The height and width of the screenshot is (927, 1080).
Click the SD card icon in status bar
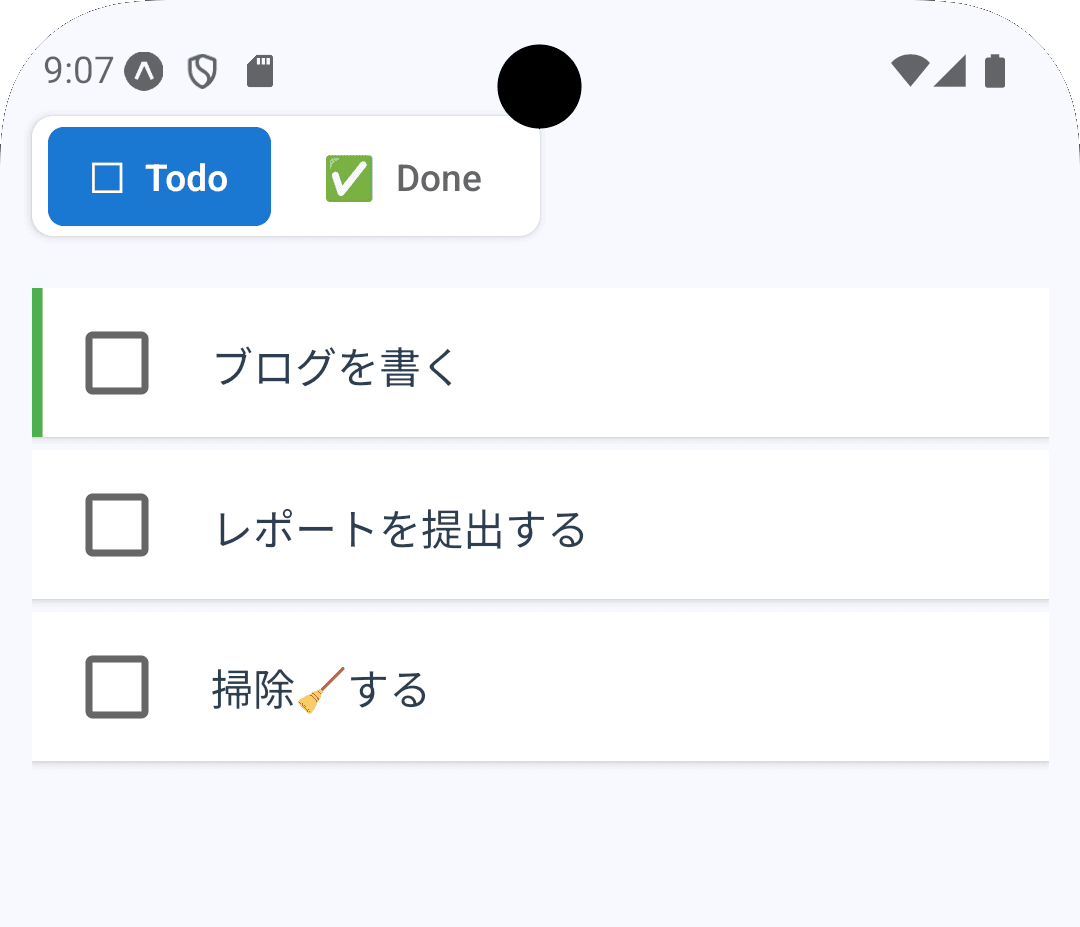[x=259, y=71]
